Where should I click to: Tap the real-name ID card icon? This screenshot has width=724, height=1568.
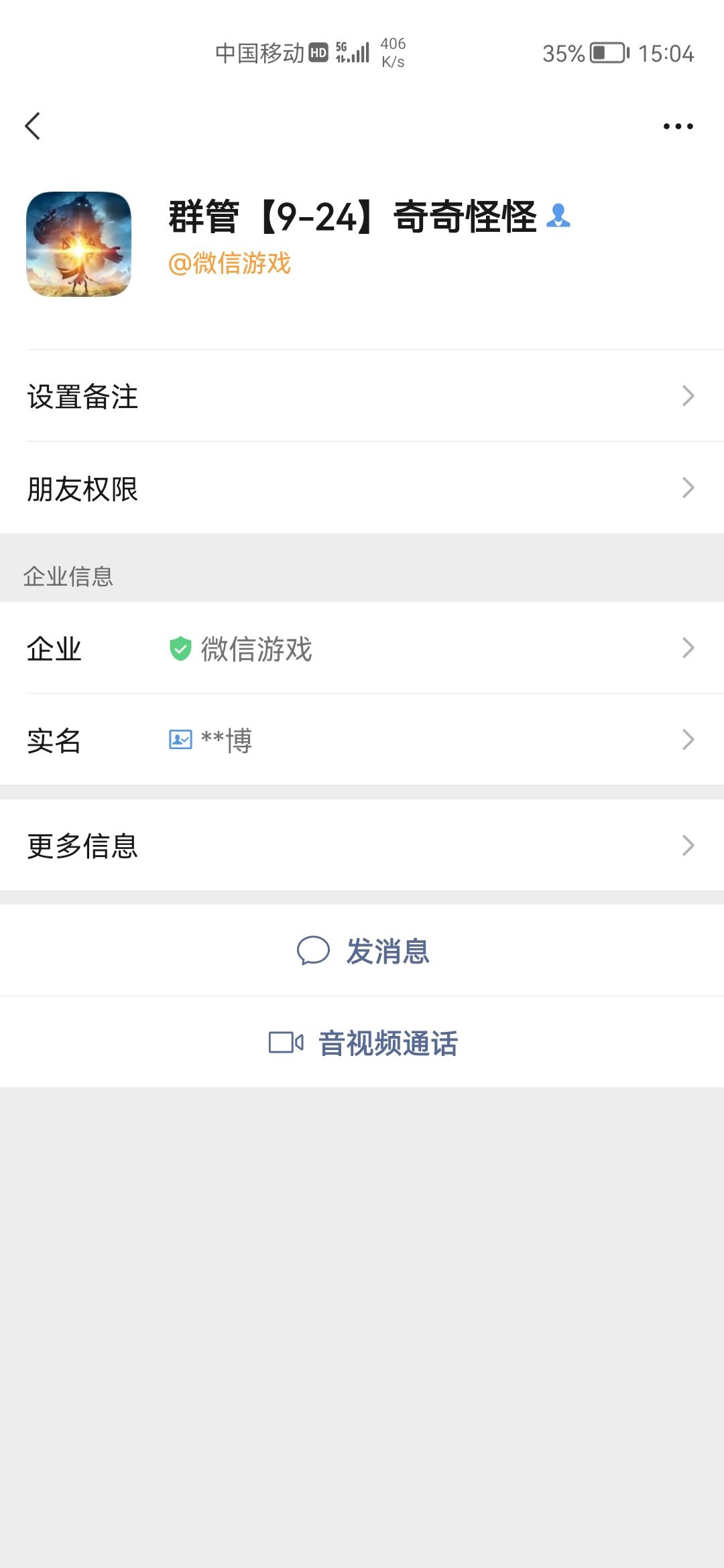click(180, 740)
